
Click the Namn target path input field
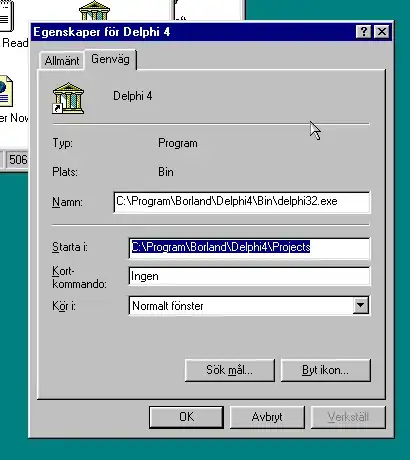tap(242, 202)
